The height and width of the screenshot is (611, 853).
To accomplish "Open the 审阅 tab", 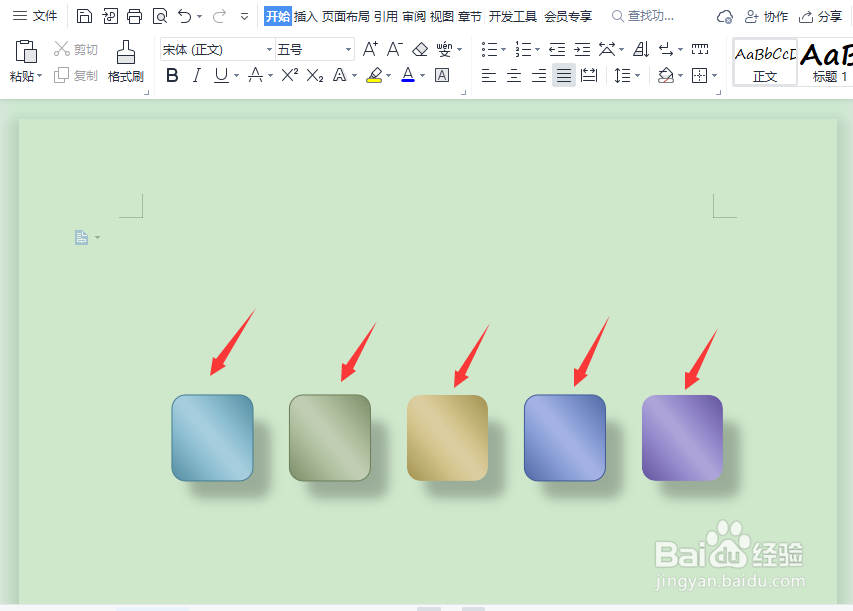I will click(414, 16).
